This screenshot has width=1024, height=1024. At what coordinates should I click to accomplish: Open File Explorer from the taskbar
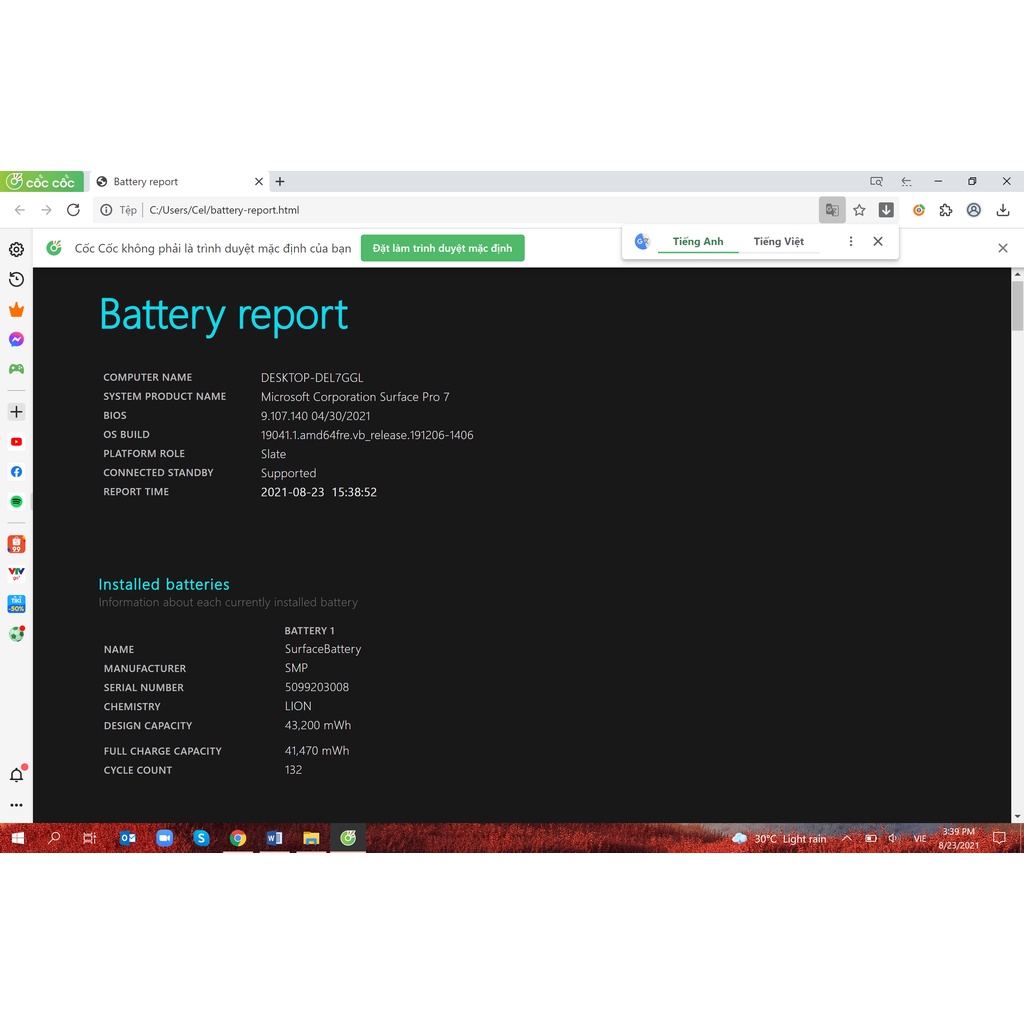pos(311,838)
